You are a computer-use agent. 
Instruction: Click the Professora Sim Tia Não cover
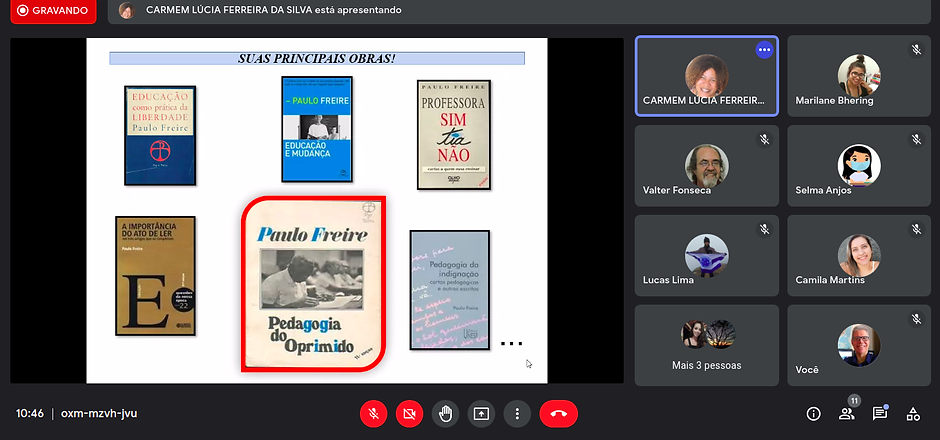tap(454, 135)
